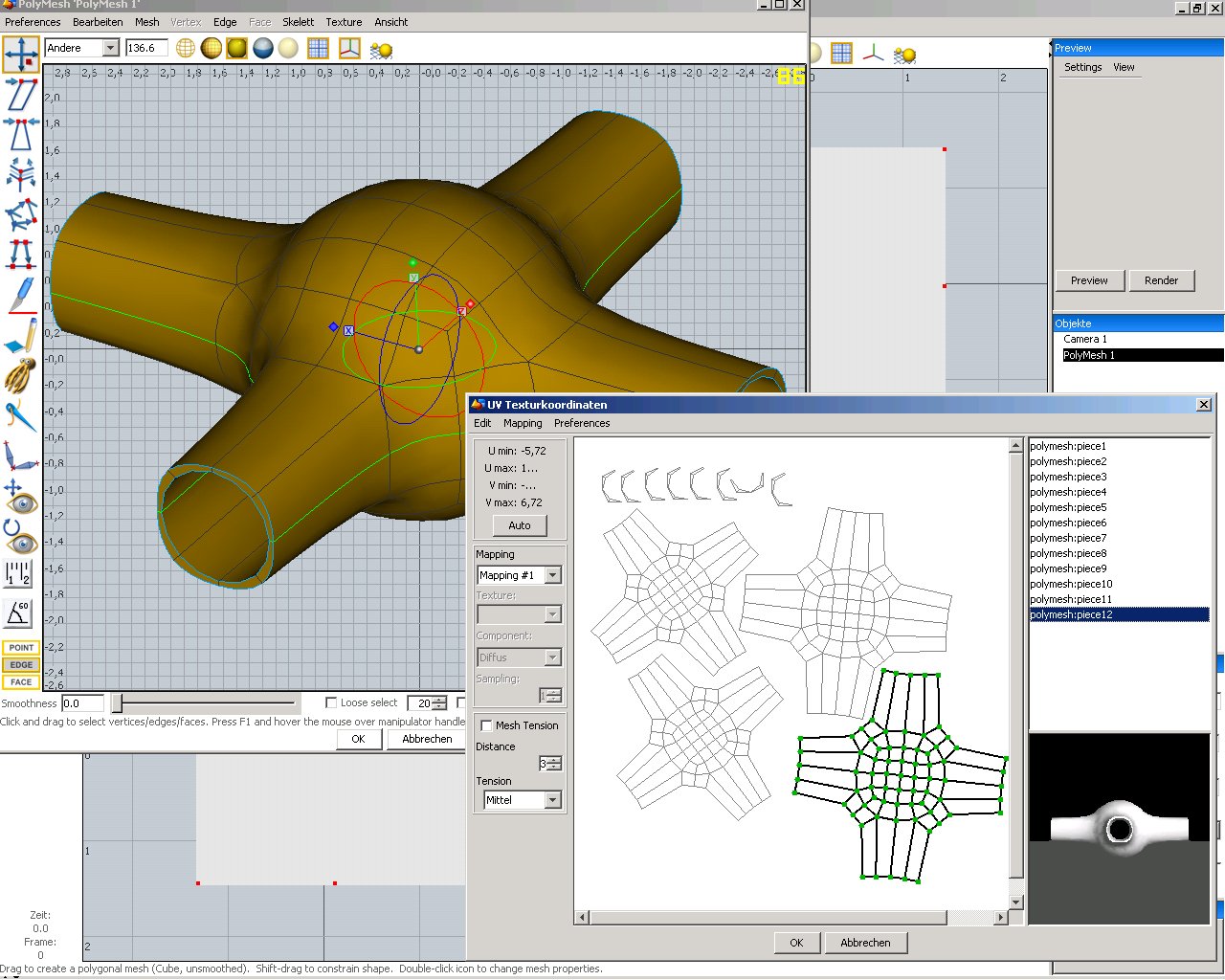Image resolution: width=1225 pixels, height=980 pixels.
Task: Click the Smoothness slider handle
Action: [117, 704]
